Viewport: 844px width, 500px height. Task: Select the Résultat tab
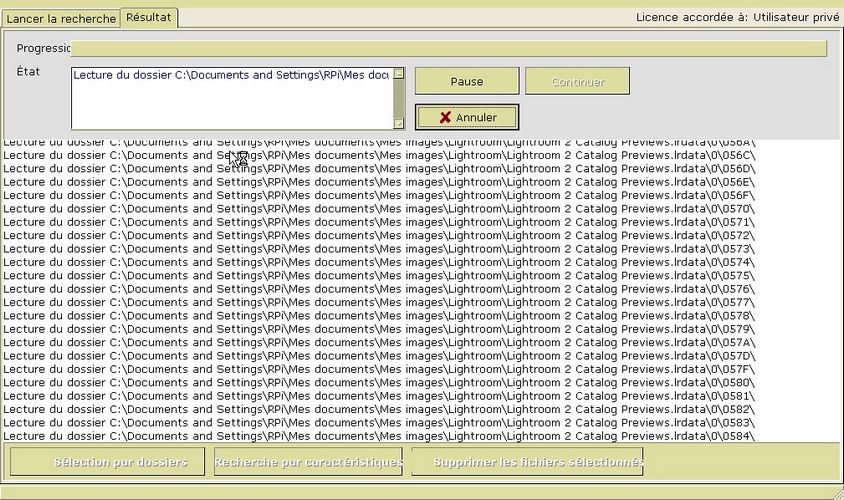click(x=149, y=18)
